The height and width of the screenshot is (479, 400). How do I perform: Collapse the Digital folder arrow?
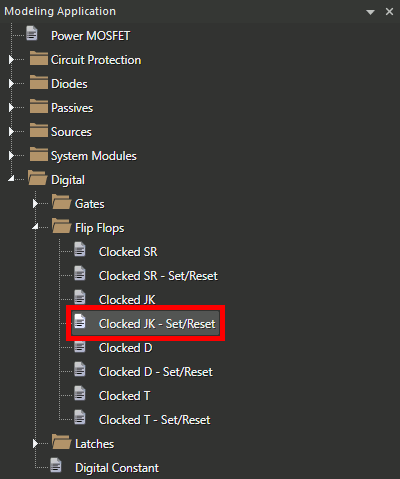coord(11,179)
